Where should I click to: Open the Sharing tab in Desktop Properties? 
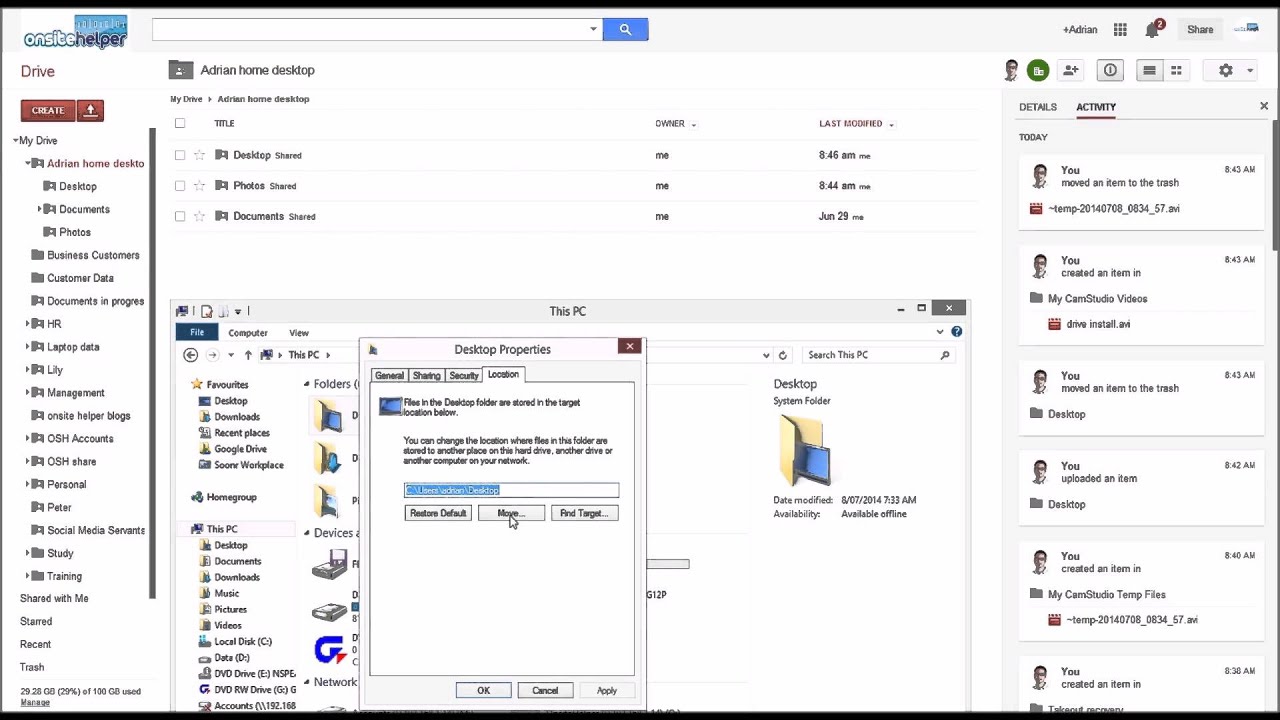click(x=426, y=375)
